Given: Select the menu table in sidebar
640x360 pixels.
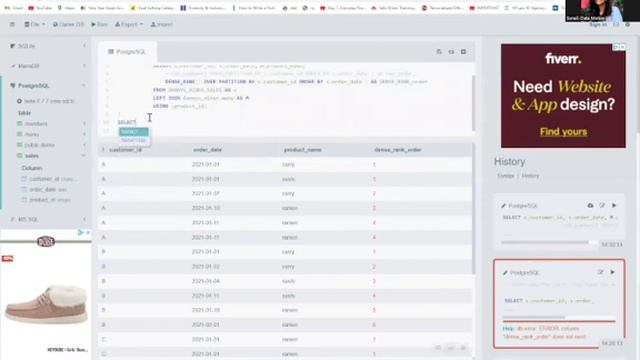Looking at the screenshot, I should pos(31,134).
